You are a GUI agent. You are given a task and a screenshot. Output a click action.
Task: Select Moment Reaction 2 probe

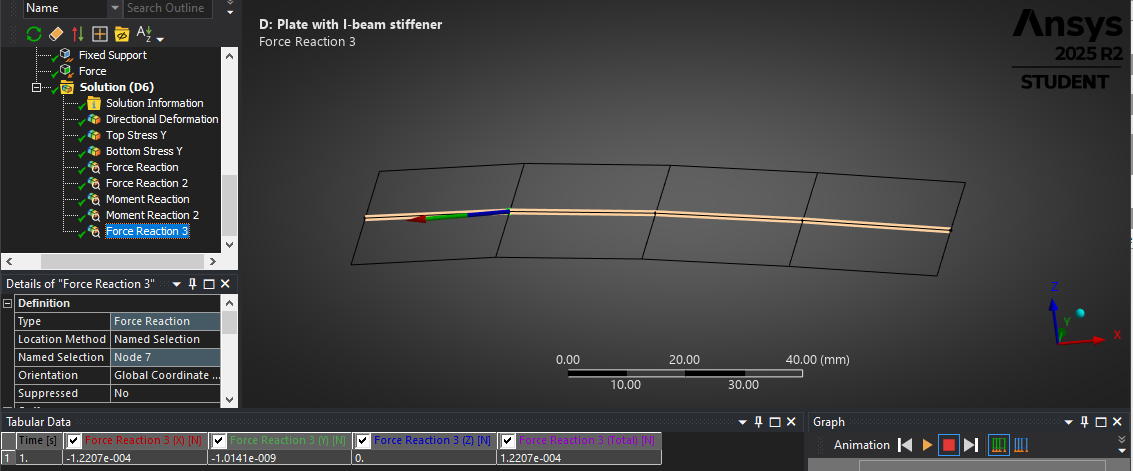(x=152, y=215)
